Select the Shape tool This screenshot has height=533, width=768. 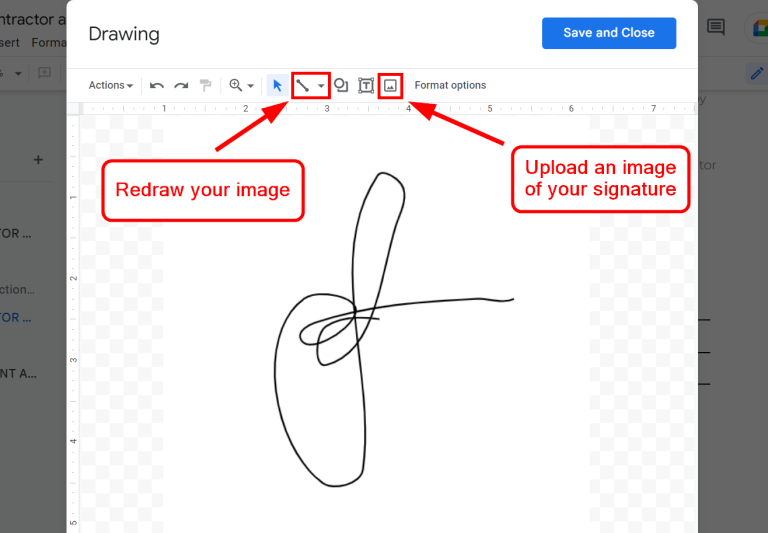(341, 85)
